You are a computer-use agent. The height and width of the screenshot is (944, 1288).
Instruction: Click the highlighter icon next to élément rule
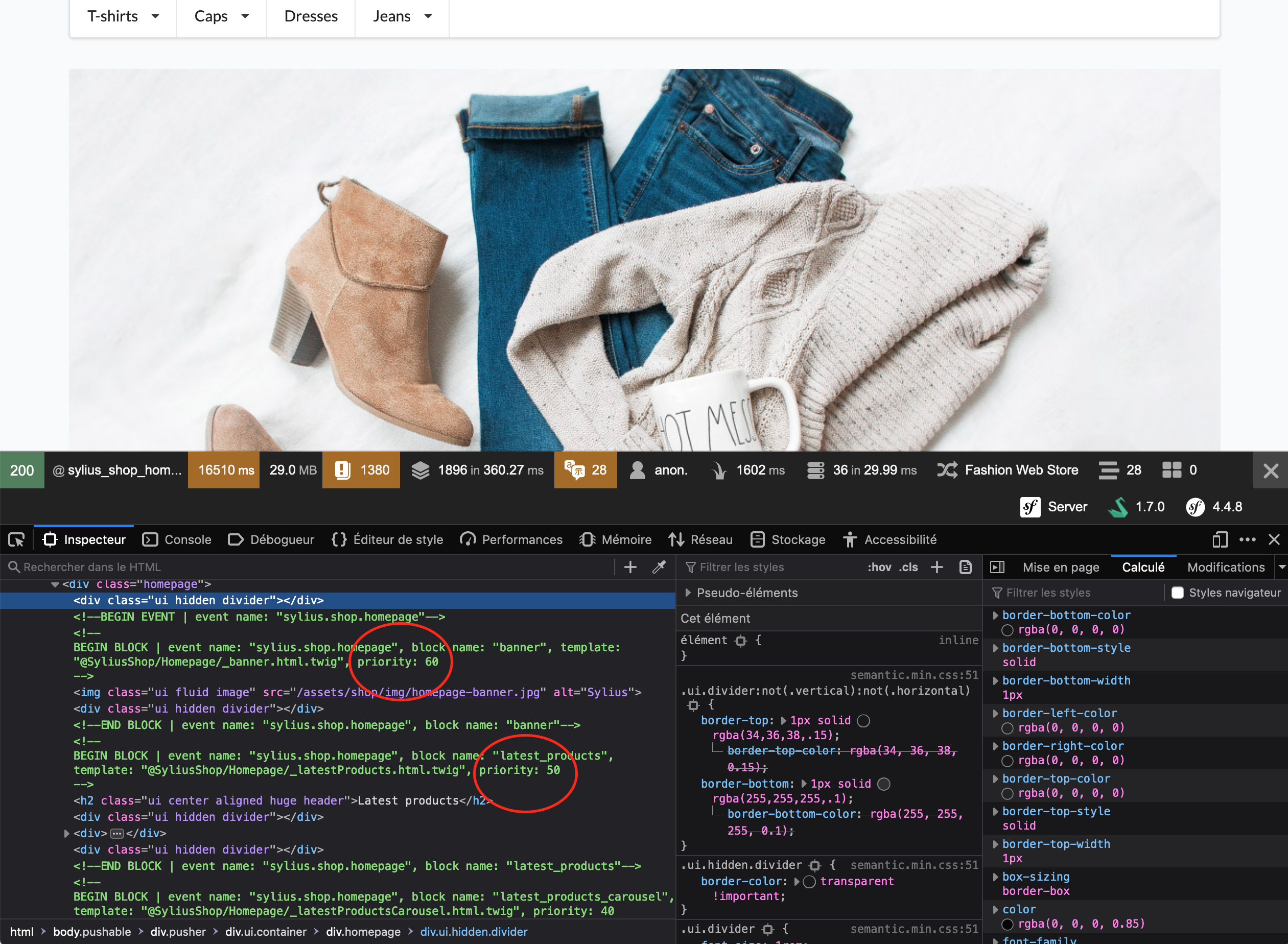[x=741, y=641]
